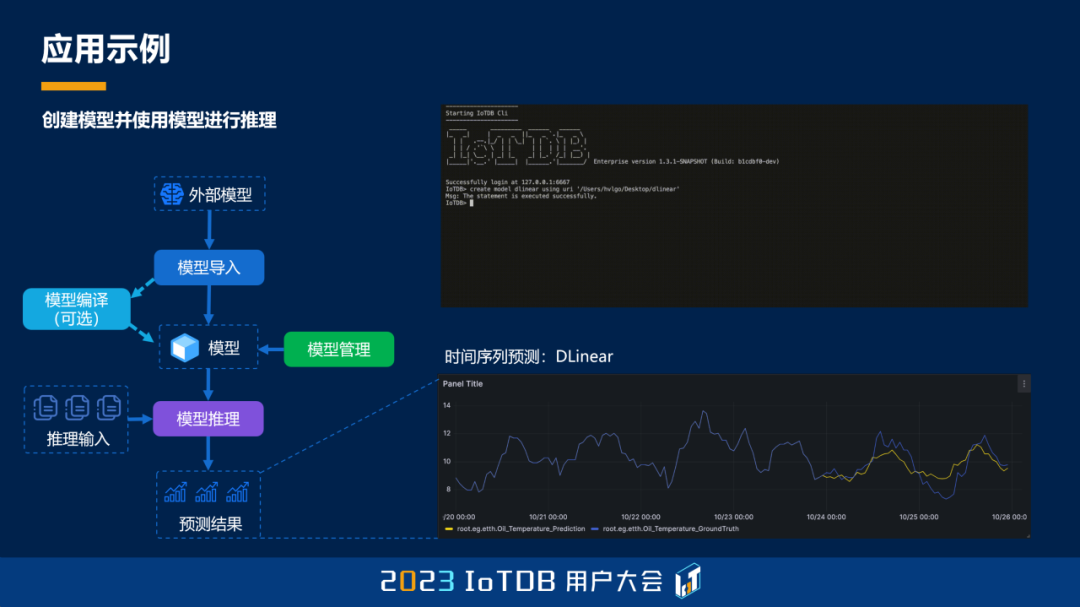The image size is (1080, 607).
Task: Toggle the Oil_Temperature_Prediction legend series
Action: tap(519, 526)
